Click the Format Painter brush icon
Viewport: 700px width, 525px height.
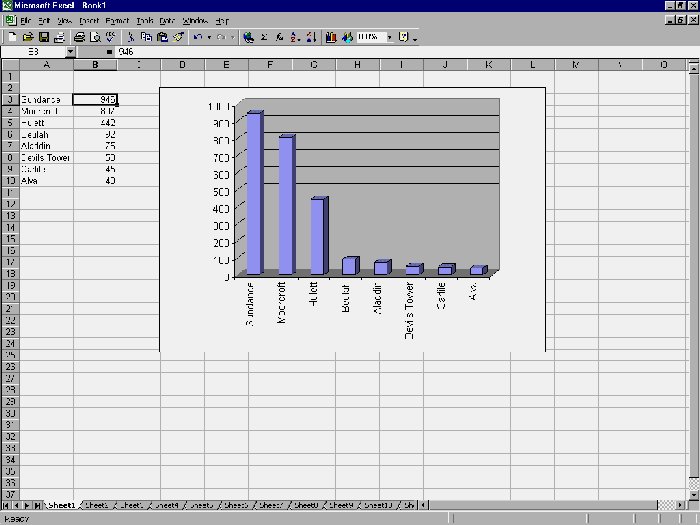pos(178,37)
